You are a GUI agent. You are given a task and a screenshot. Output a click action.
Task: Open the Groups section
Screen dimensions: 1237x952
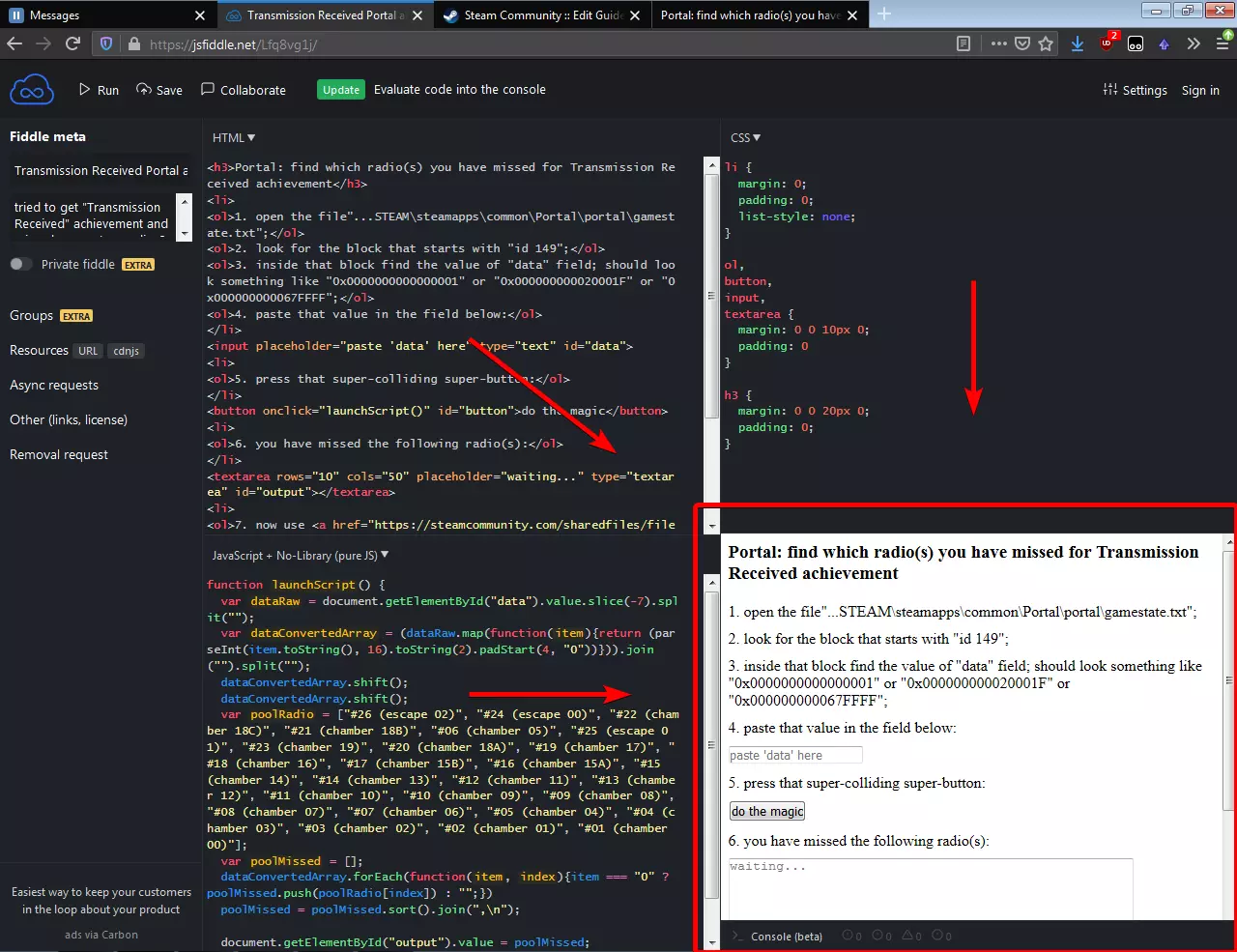31,315
